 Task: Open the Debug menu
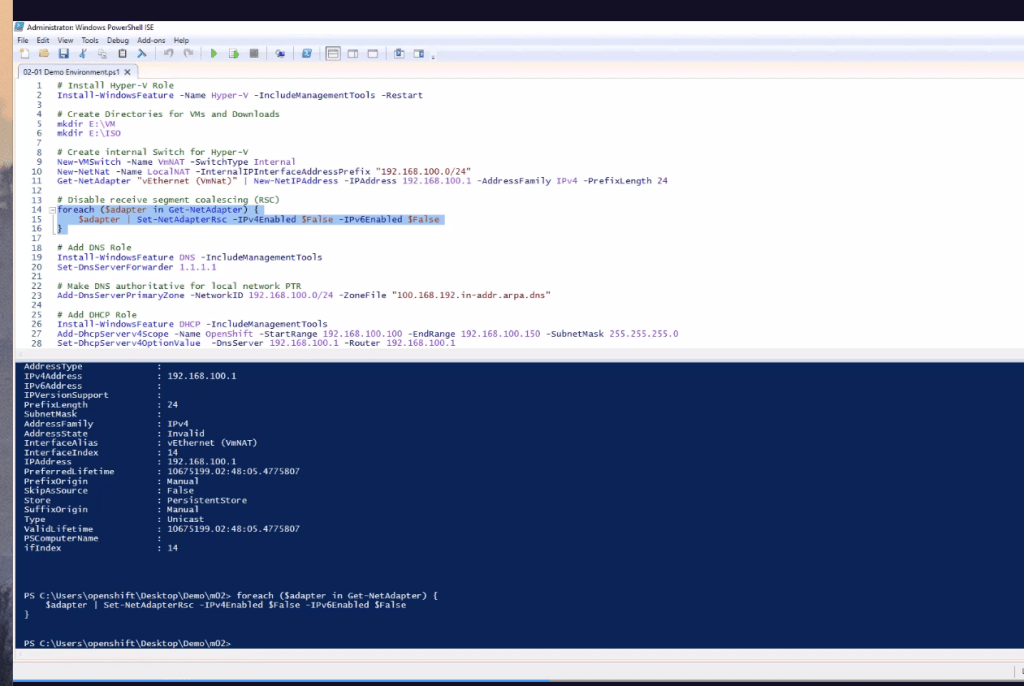118,41
